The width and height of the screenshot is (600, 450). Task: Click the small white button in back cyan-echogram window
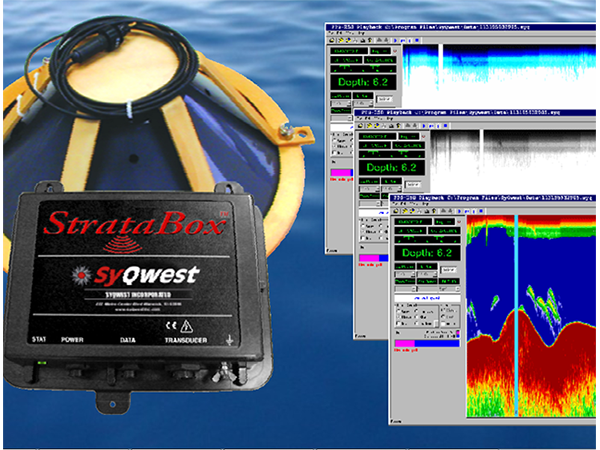point(384,99)
